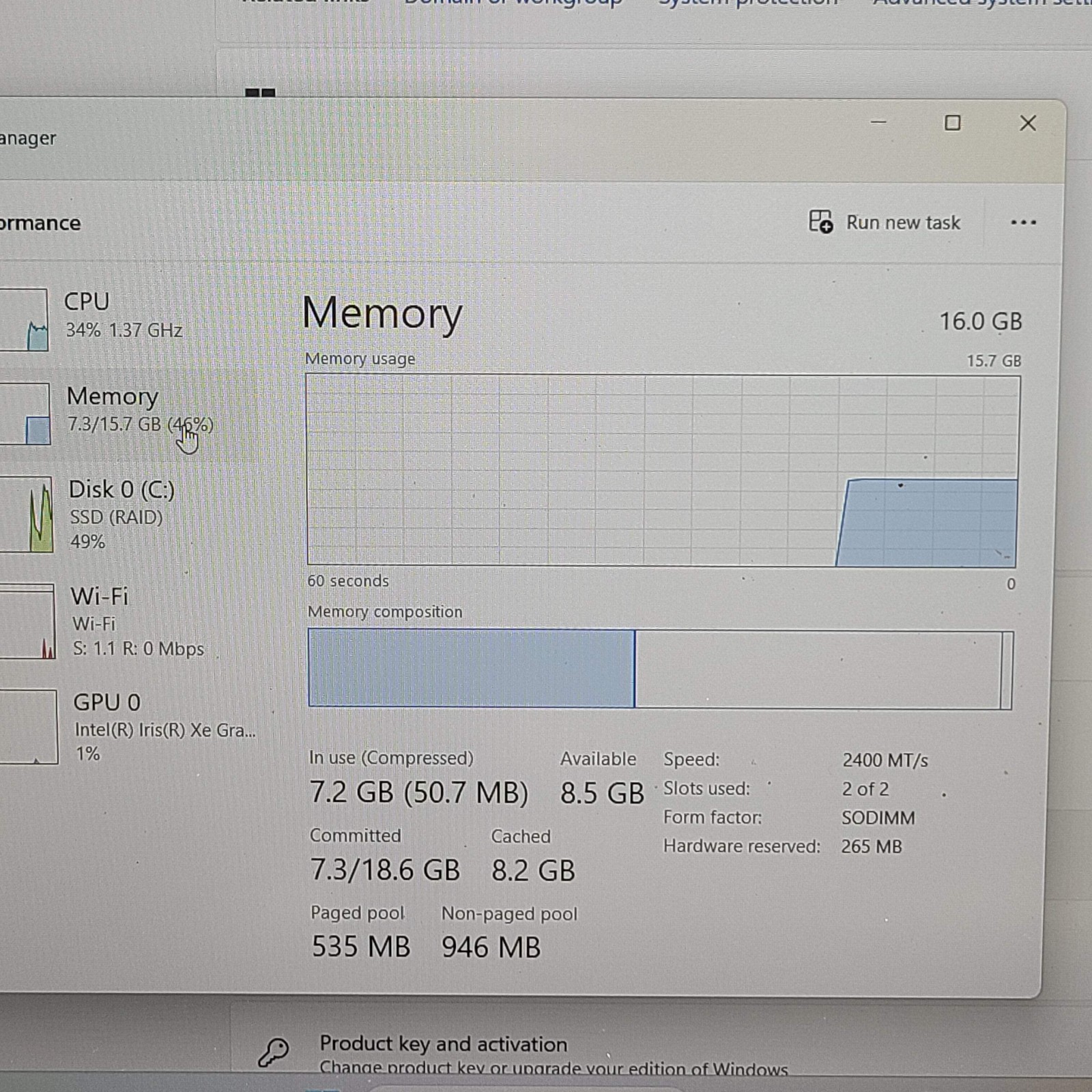Image resolution: width=1092 pixels, height=1092 pixels.
Task: Click the Run new task button label
Action: [x=903, y=222]
